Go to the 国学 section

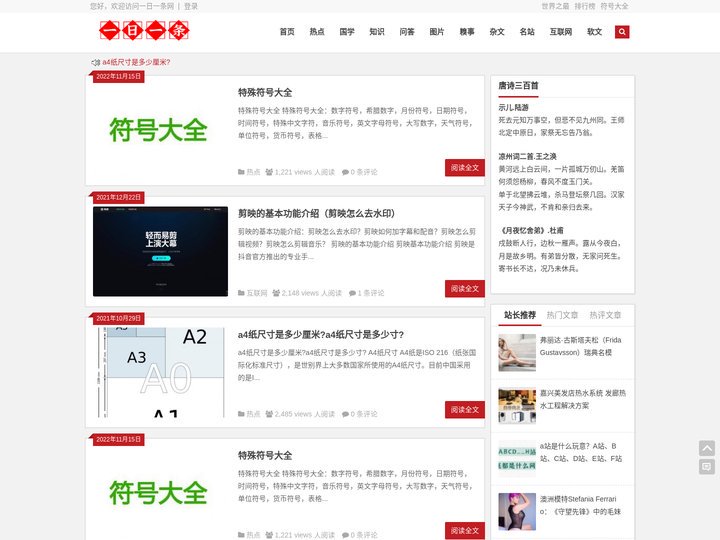click(347, 32)
